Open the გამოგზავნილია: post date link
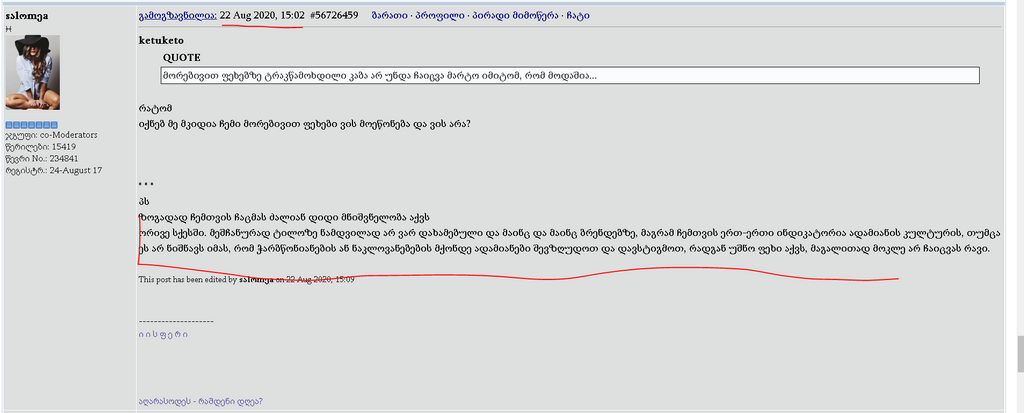Viewport: 1024px width, 413px height. (178, 16)
